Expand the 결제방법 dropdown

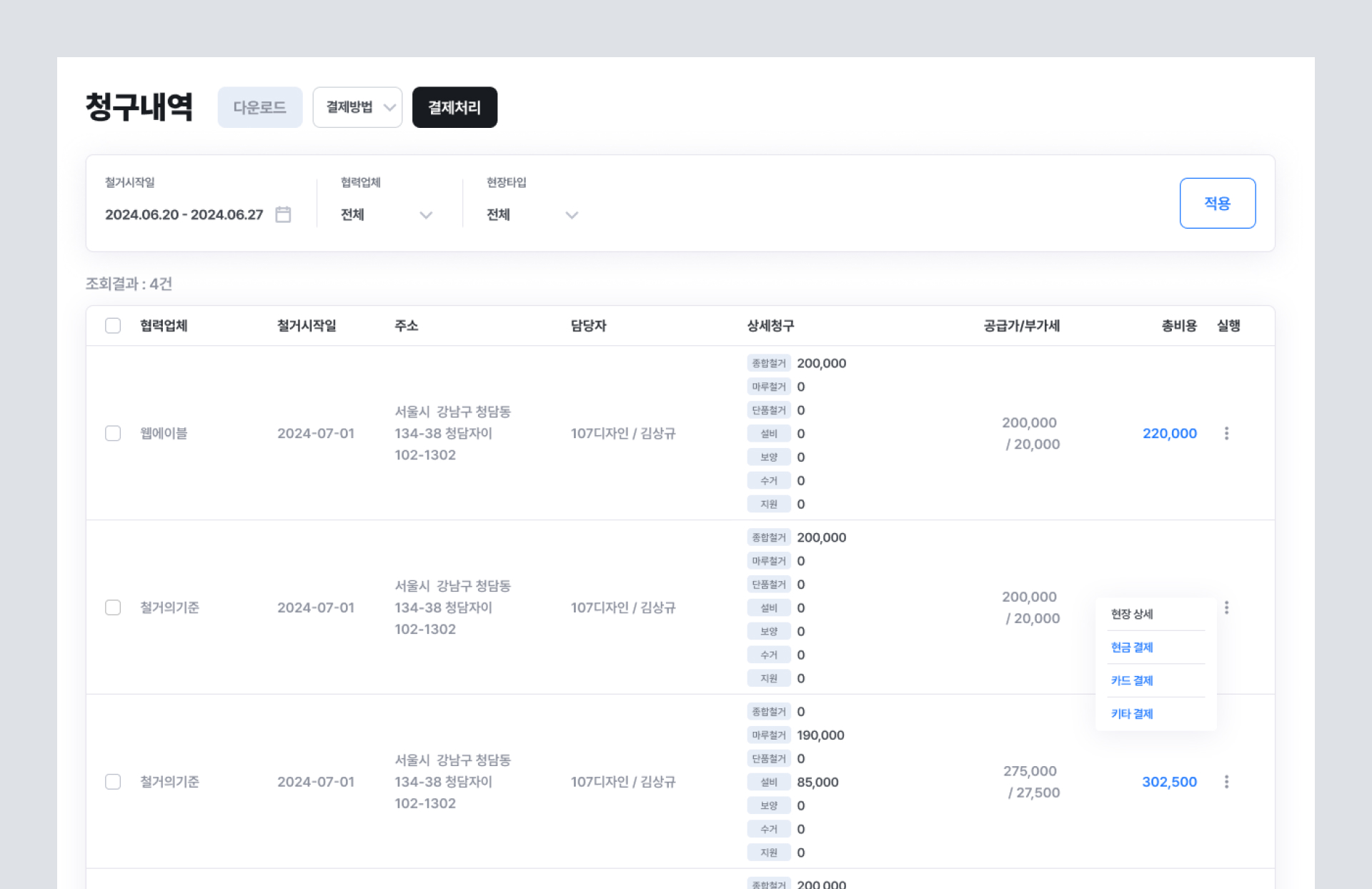(357, 107)
